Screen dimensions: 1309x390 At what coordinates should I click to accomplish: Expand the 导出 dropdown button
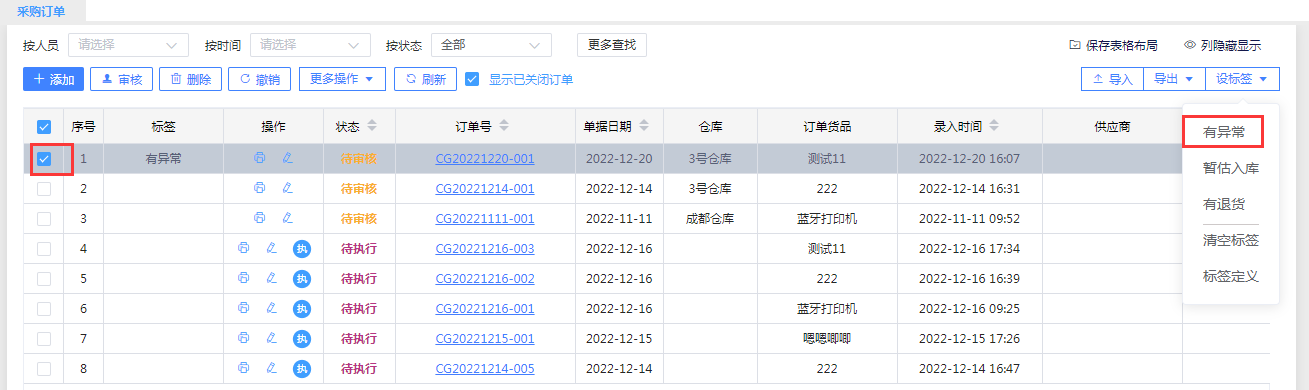point(1174,79)
